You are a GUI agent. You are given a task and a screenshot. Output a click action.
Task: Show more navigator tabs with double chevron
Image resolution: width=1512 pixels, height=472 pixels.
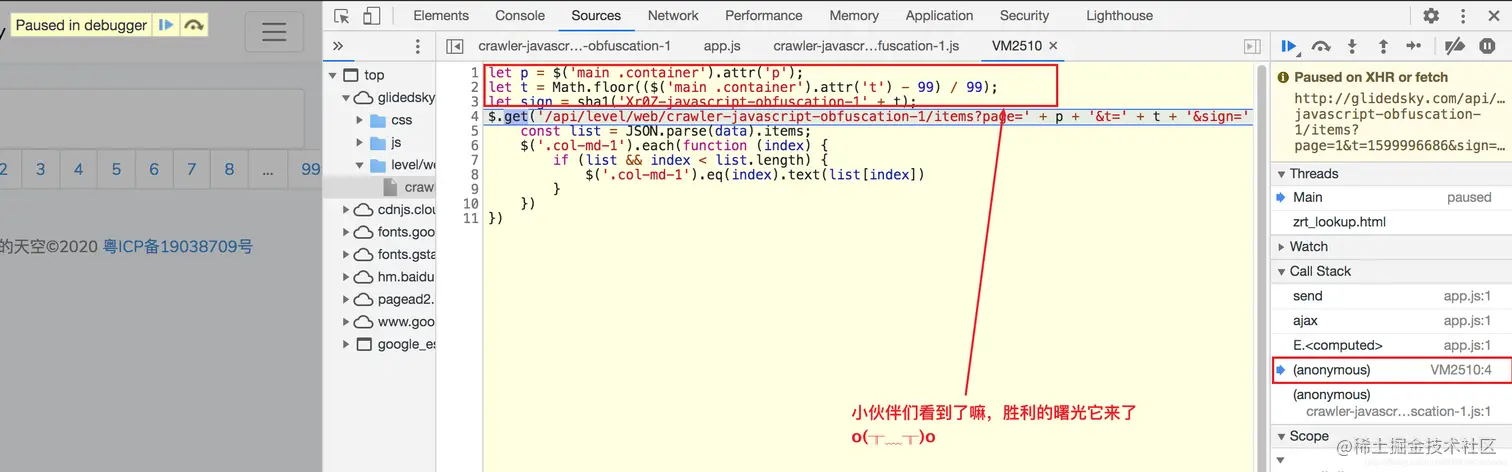click(x=338, y=46)
